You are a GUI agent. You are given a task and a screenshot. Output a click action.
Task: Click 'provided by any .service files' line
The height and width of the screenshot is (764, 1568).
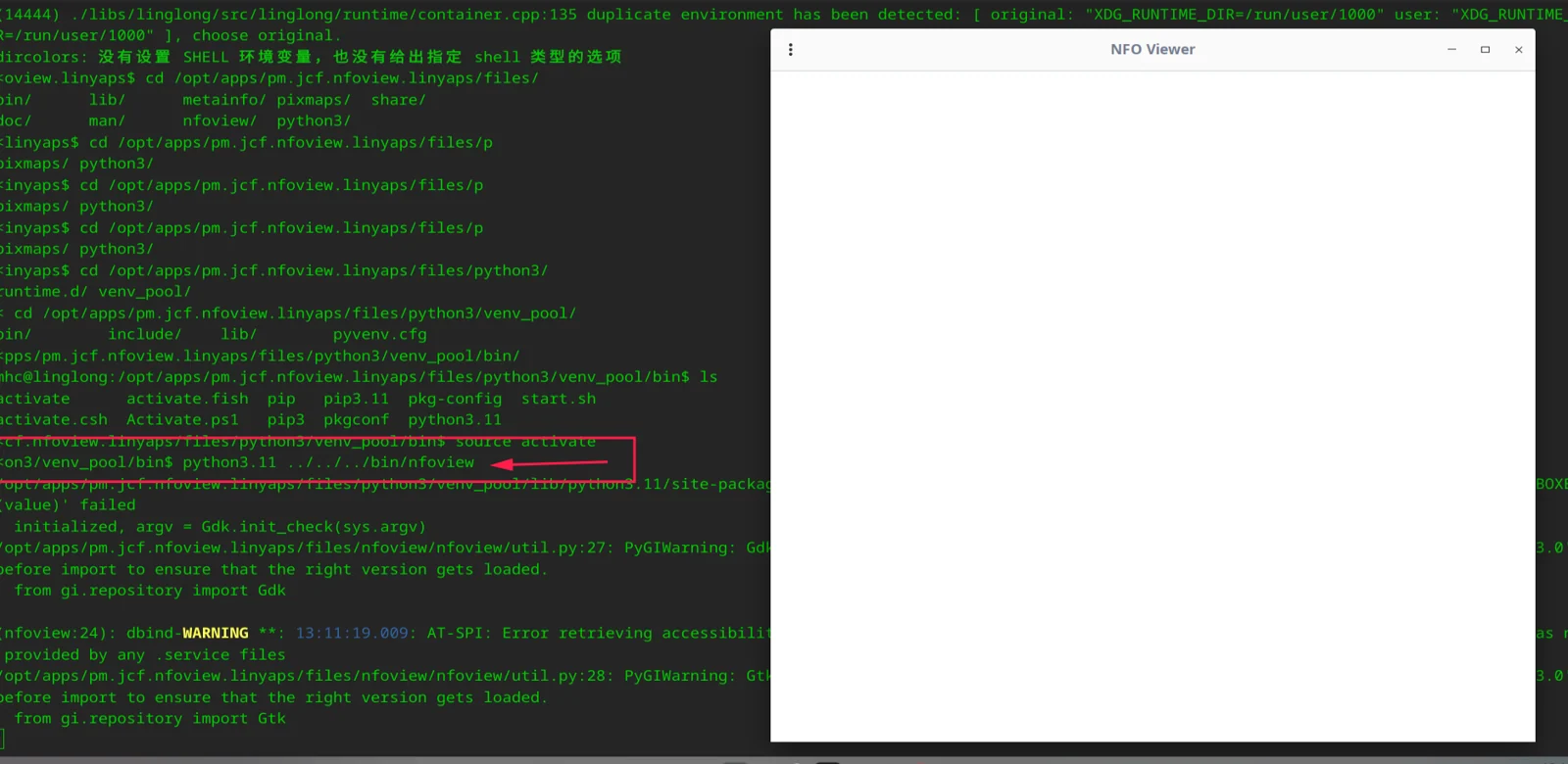[x=145, y=655]
